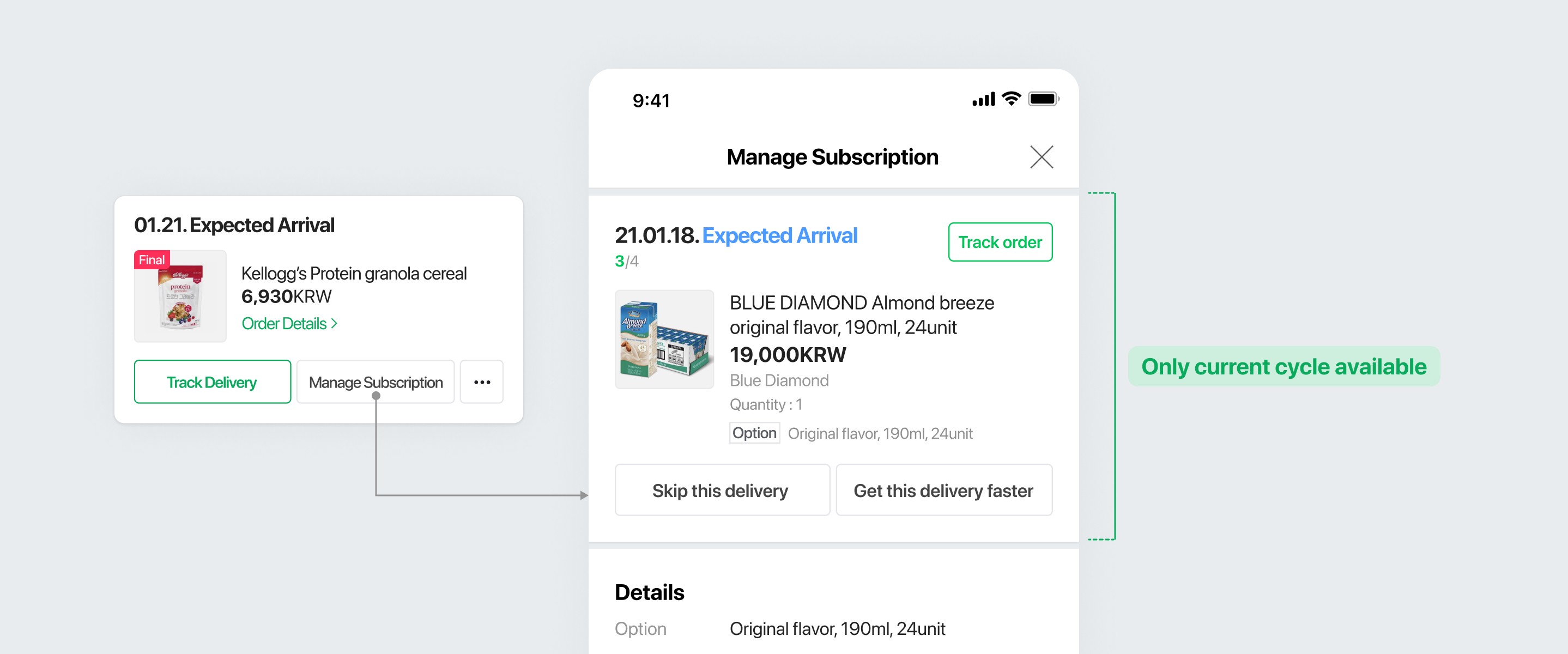Skip this delivery
The width and height of the screenshot is (1568, 654).
pos(721,490)
